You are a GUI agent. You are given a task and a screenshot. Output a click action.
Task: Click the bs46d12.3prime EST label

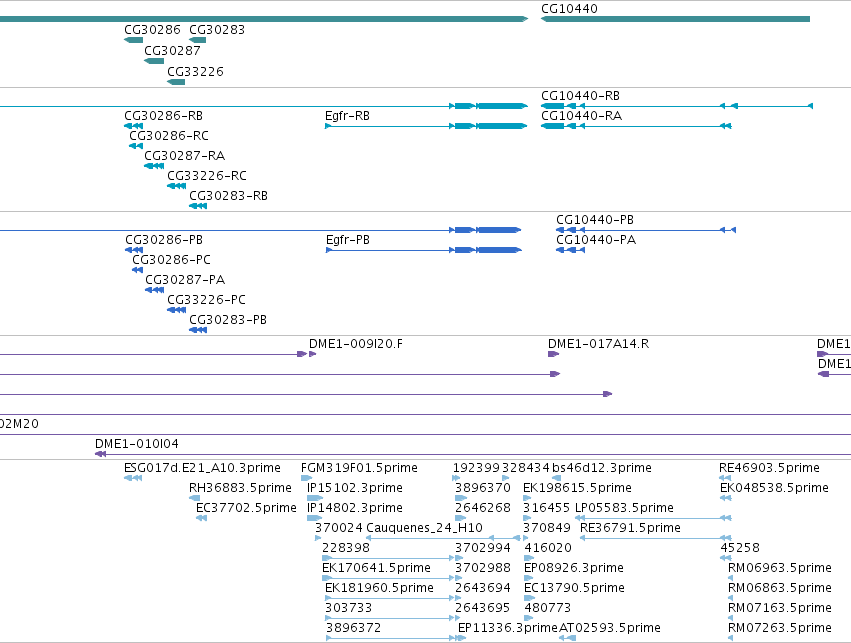point(602,468)
